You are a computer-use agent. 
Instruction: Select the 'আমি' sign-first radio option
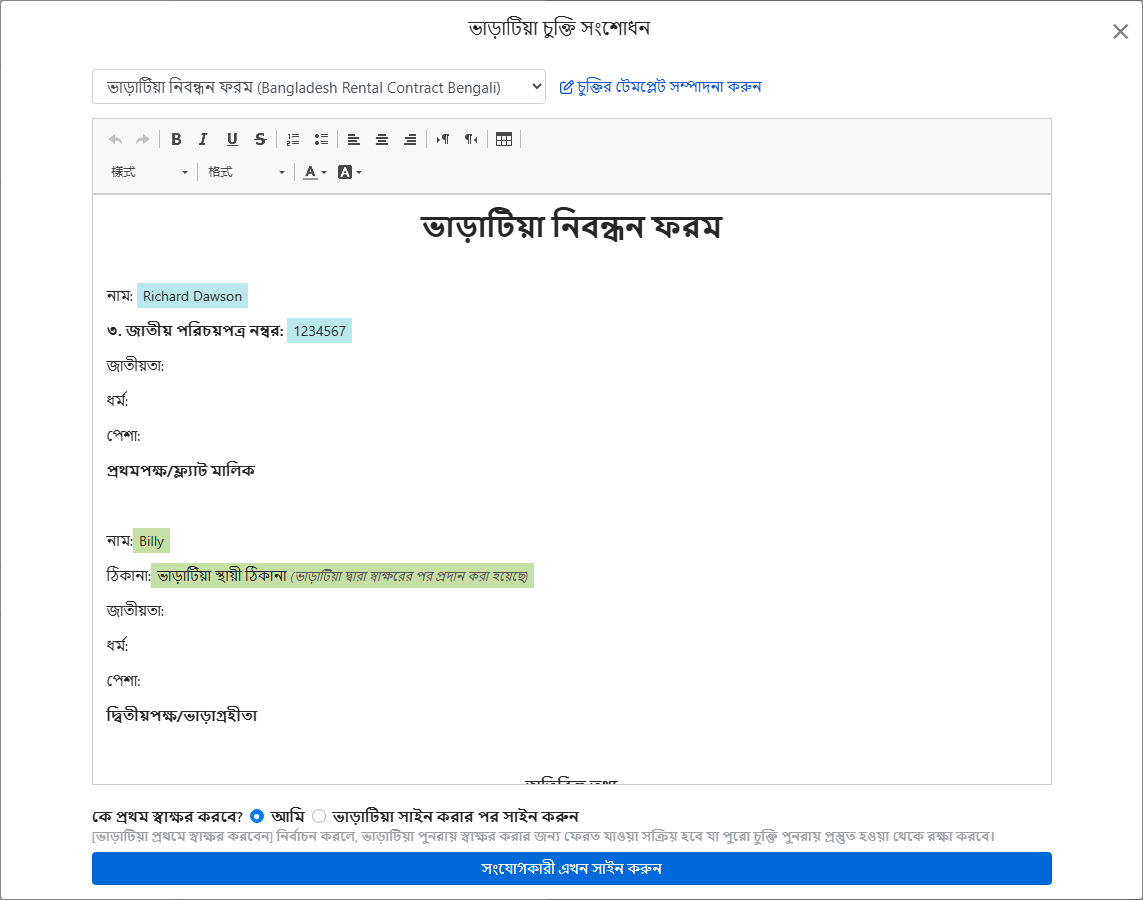257,816
